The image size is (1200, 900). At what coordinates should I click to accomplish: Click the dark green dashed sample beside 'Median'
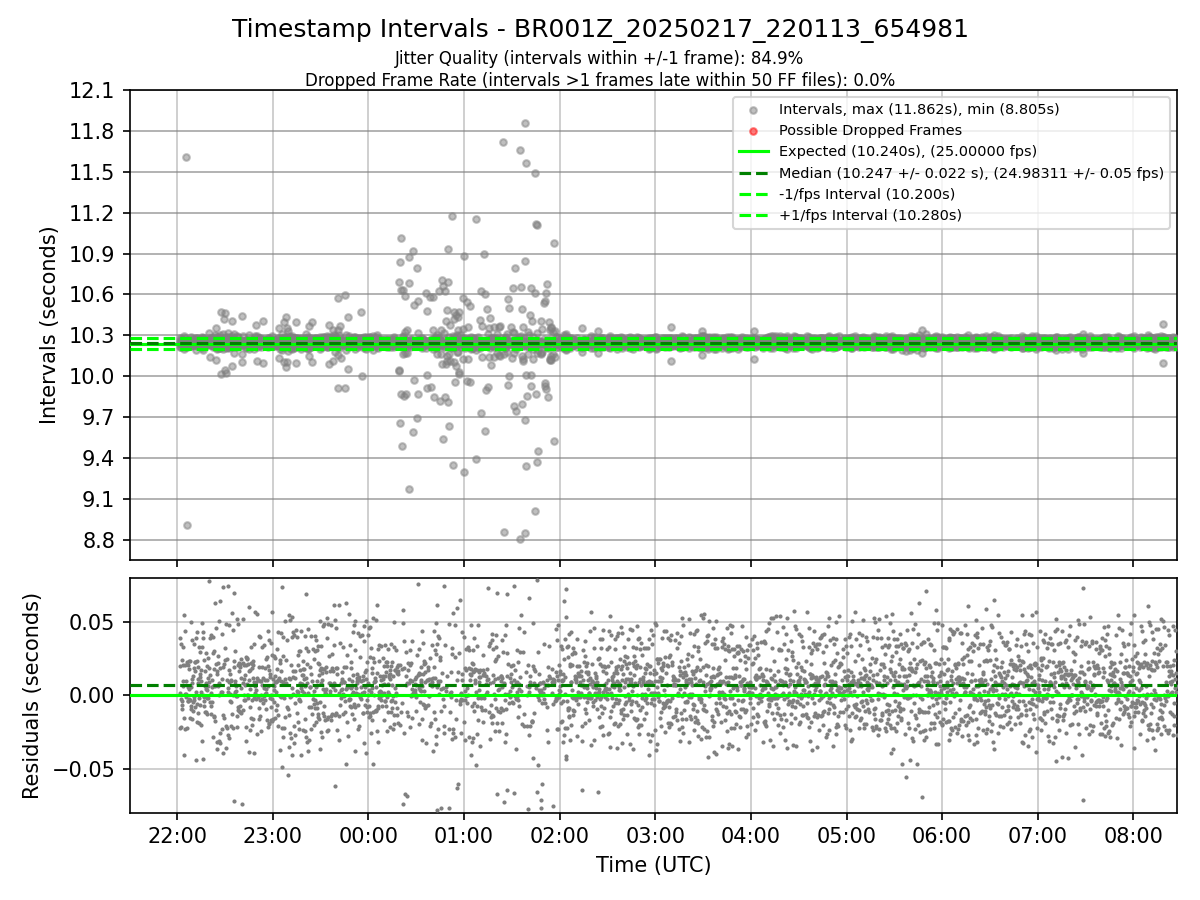pyautogui.click(x=753, y=172)
